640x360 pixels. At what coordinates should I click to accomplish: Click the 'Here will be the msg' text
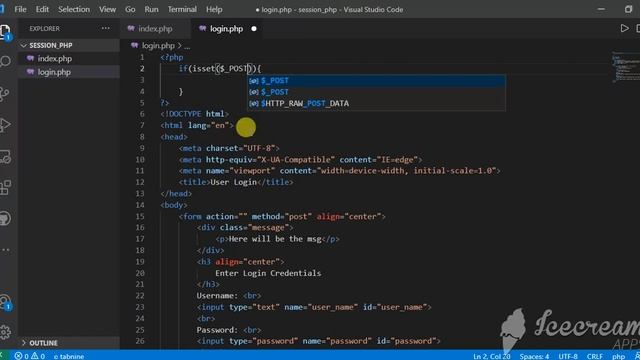(x=275, y=239)
